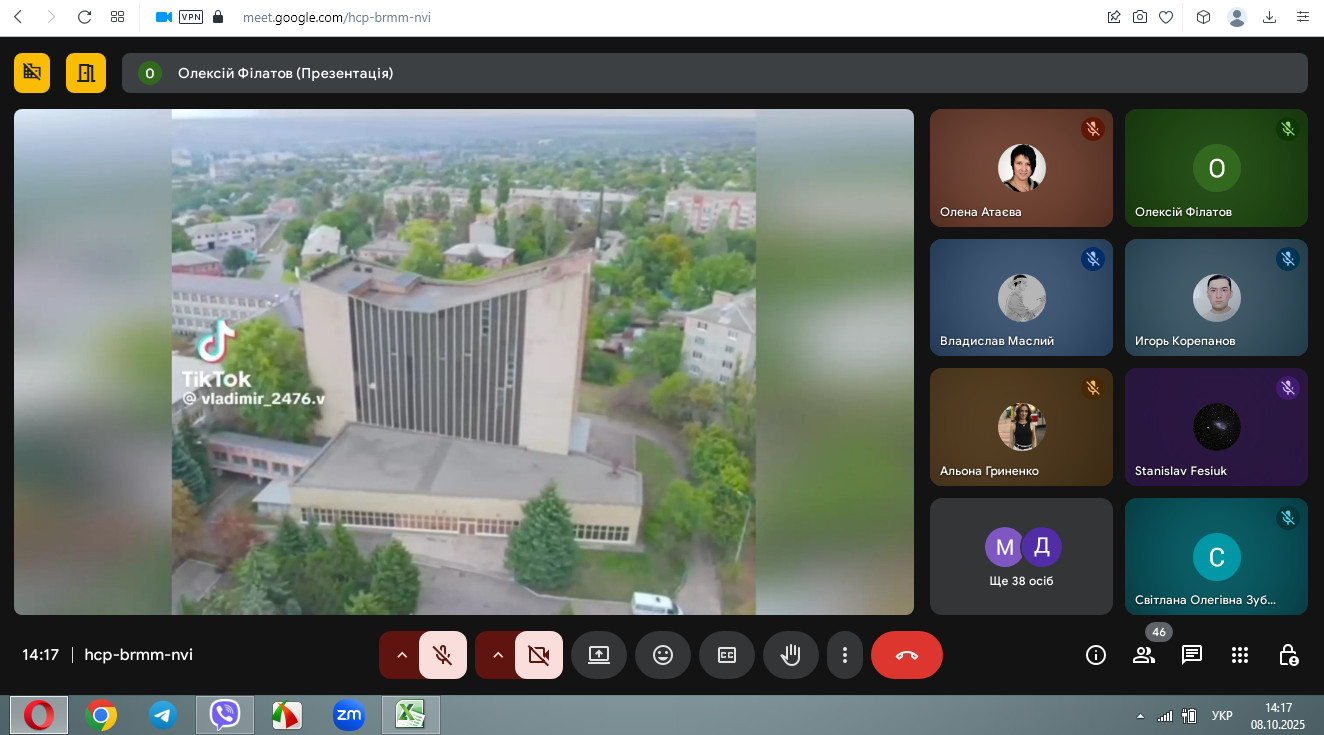Raise hand icon in call controls
Image resolution: width=1324 pixels, height=735 pixels.
(x=790, y=655)
